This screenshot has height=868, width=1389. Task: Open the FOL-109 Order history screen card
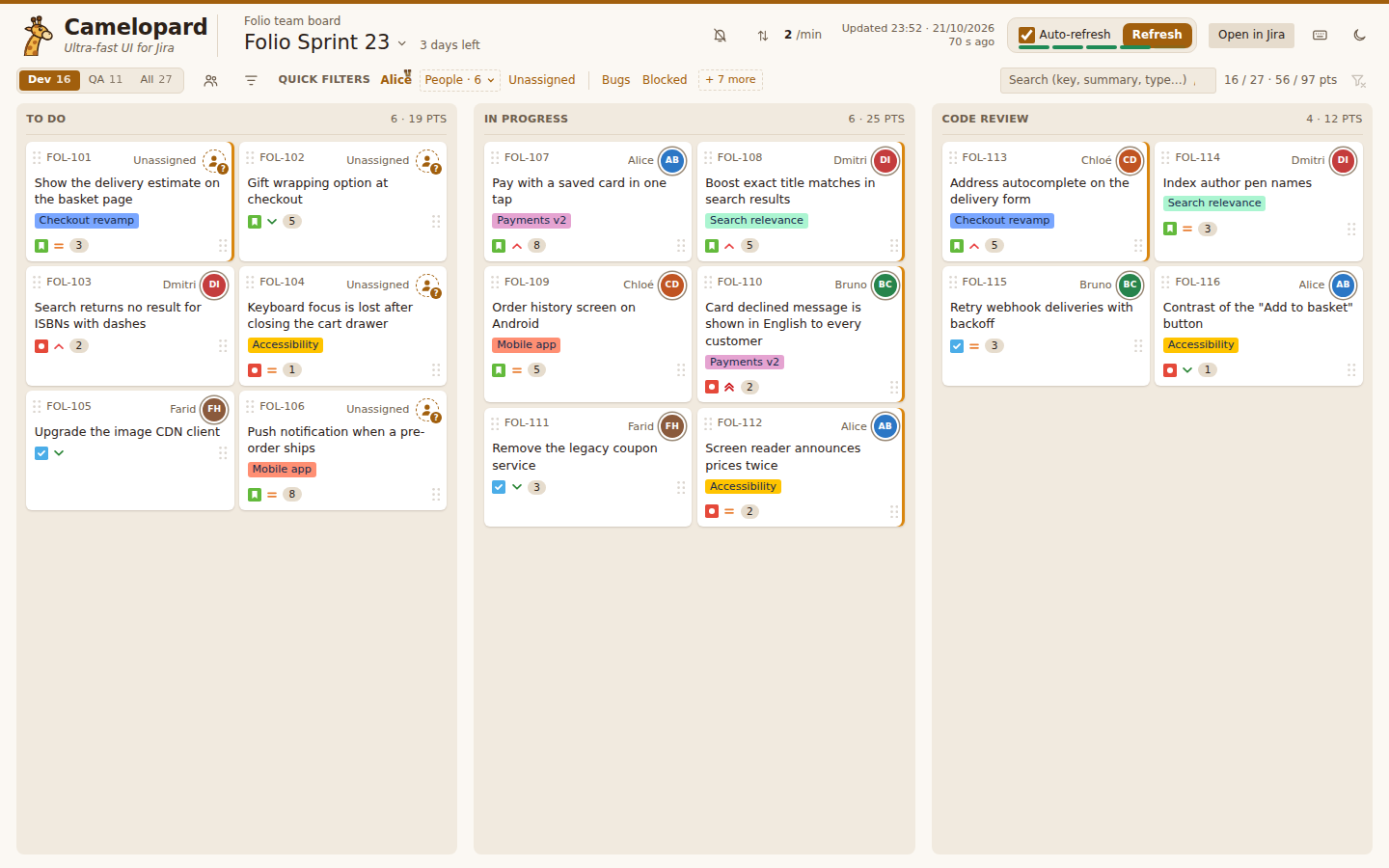point(587,334)
